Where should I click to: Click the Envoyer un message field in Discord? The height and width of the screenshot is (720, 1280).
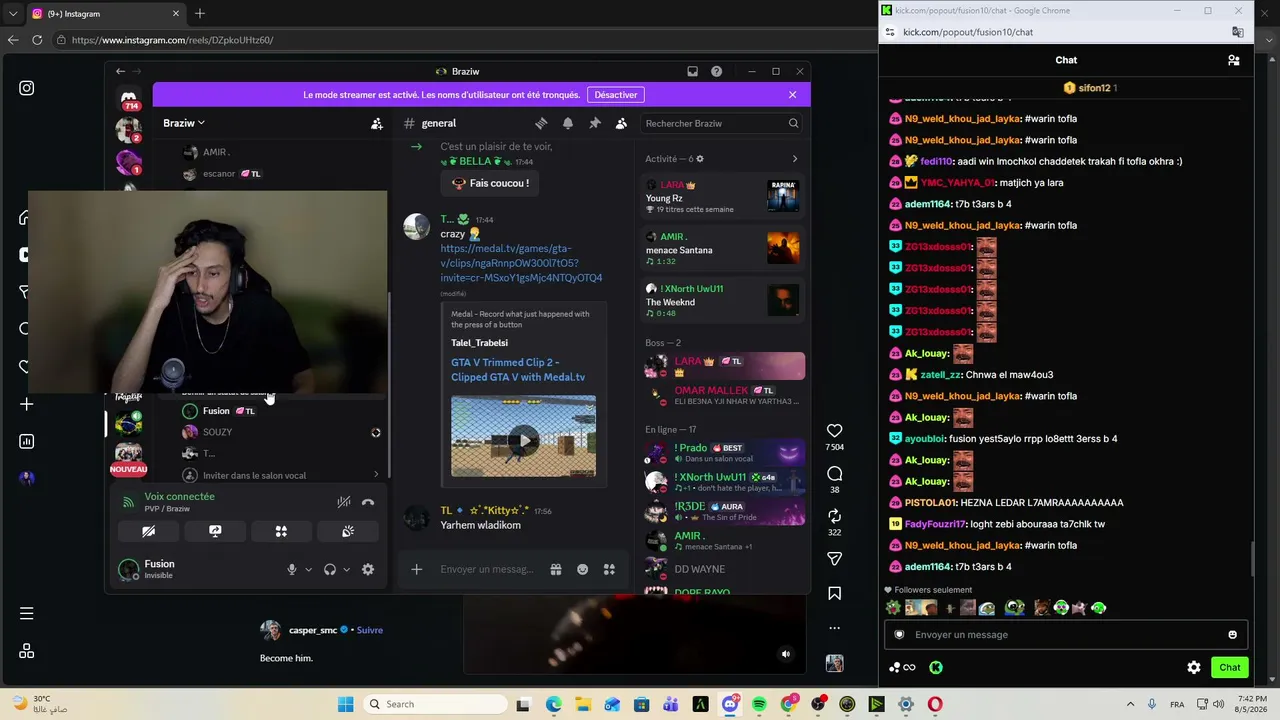[487, 569]
